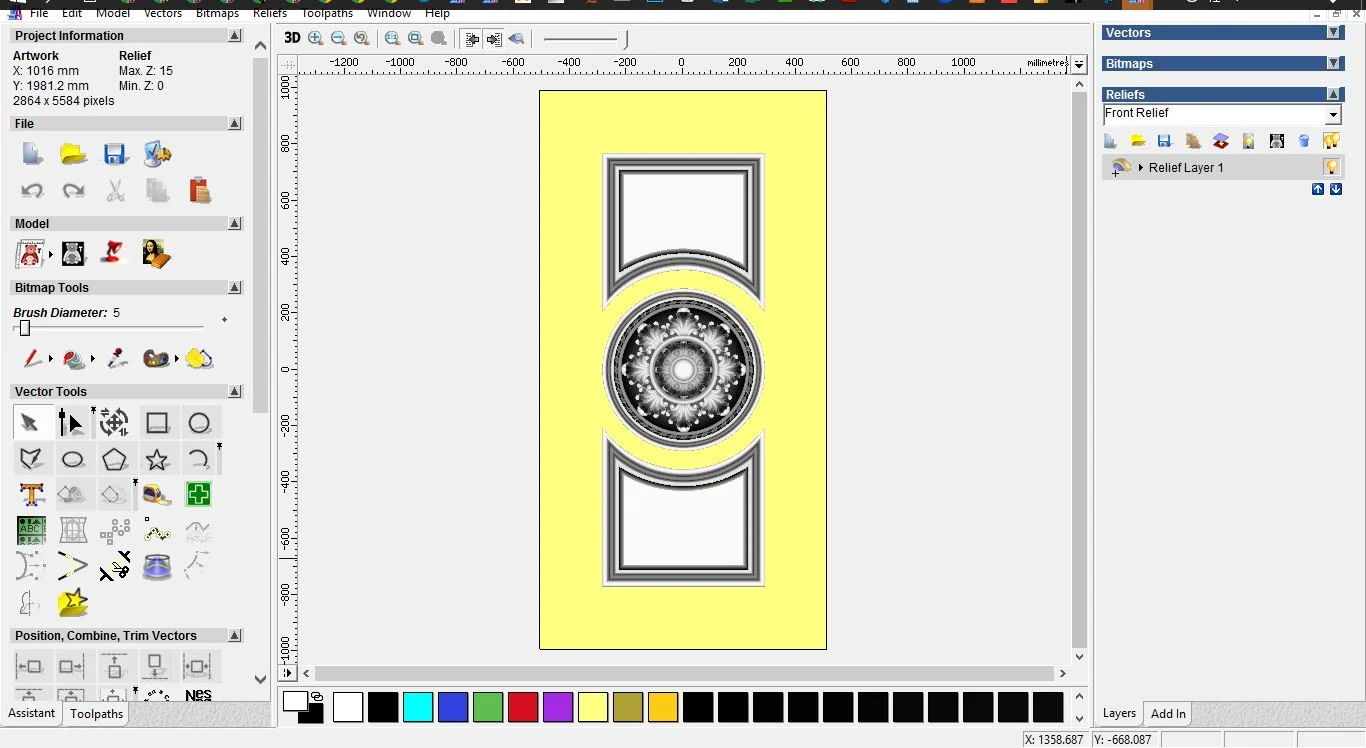Move Relief Layer 1 up with the arrow button

tap(1317, 189)
